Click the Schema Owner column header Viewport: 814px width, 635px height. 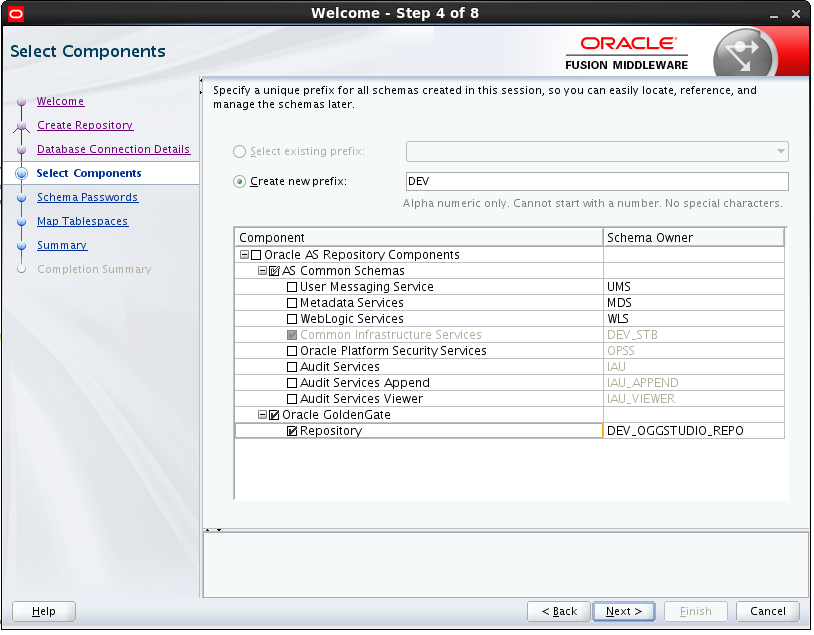[x=694, y=238]
